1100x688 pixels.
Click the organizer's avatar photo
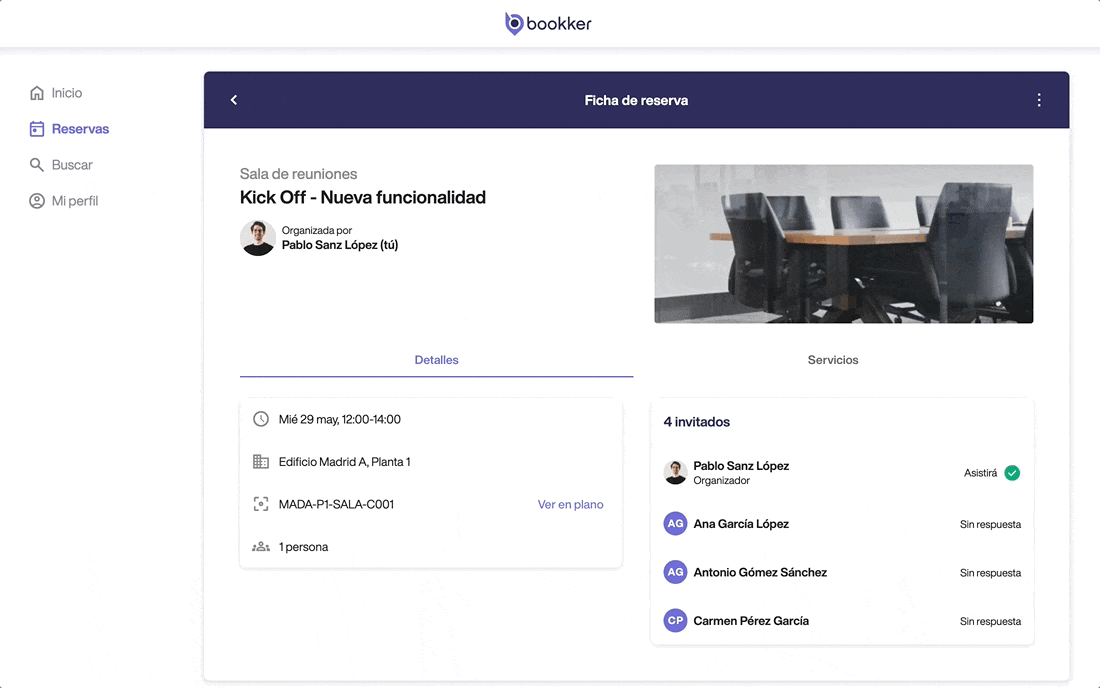tap(258, 238)
